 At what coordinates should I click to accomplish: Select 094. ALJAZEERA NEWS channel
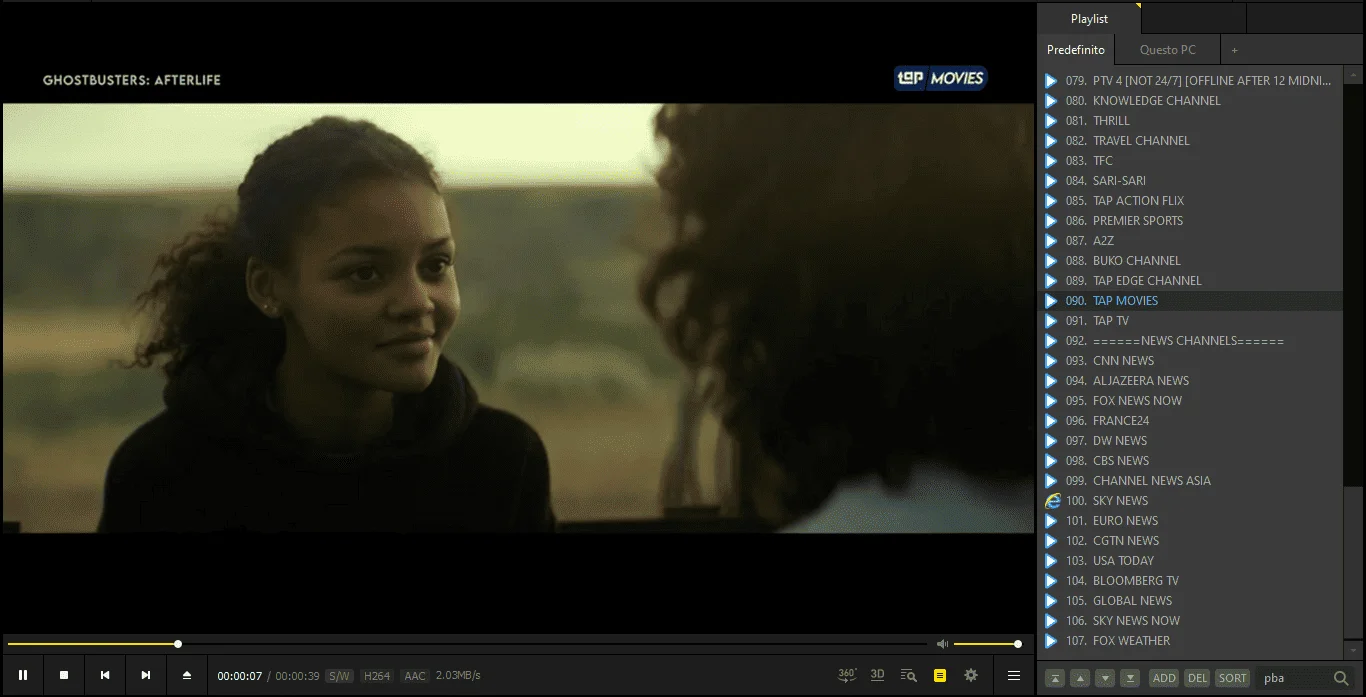(1190, 381)
